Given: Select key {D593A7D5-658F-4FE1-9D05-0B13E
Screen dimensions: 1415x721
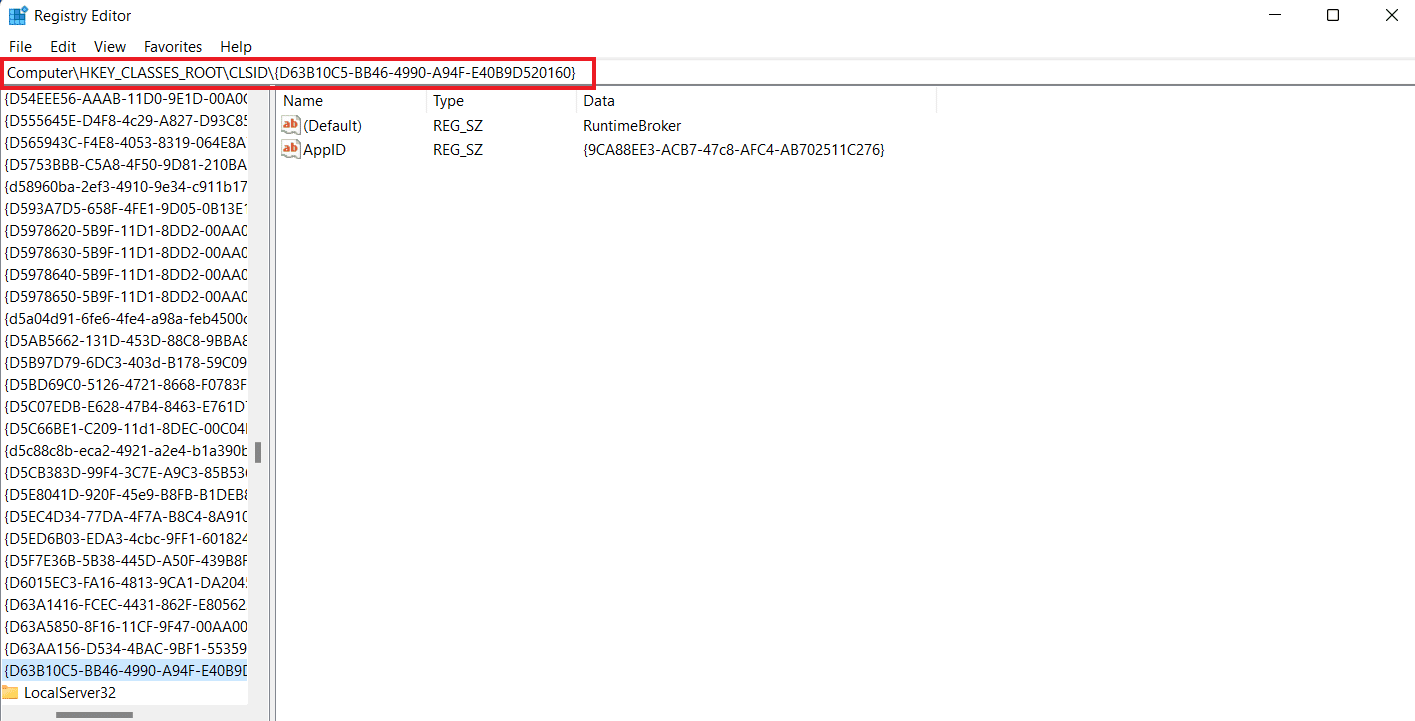Looking at the screenshot, I should [x=125, y=209].
